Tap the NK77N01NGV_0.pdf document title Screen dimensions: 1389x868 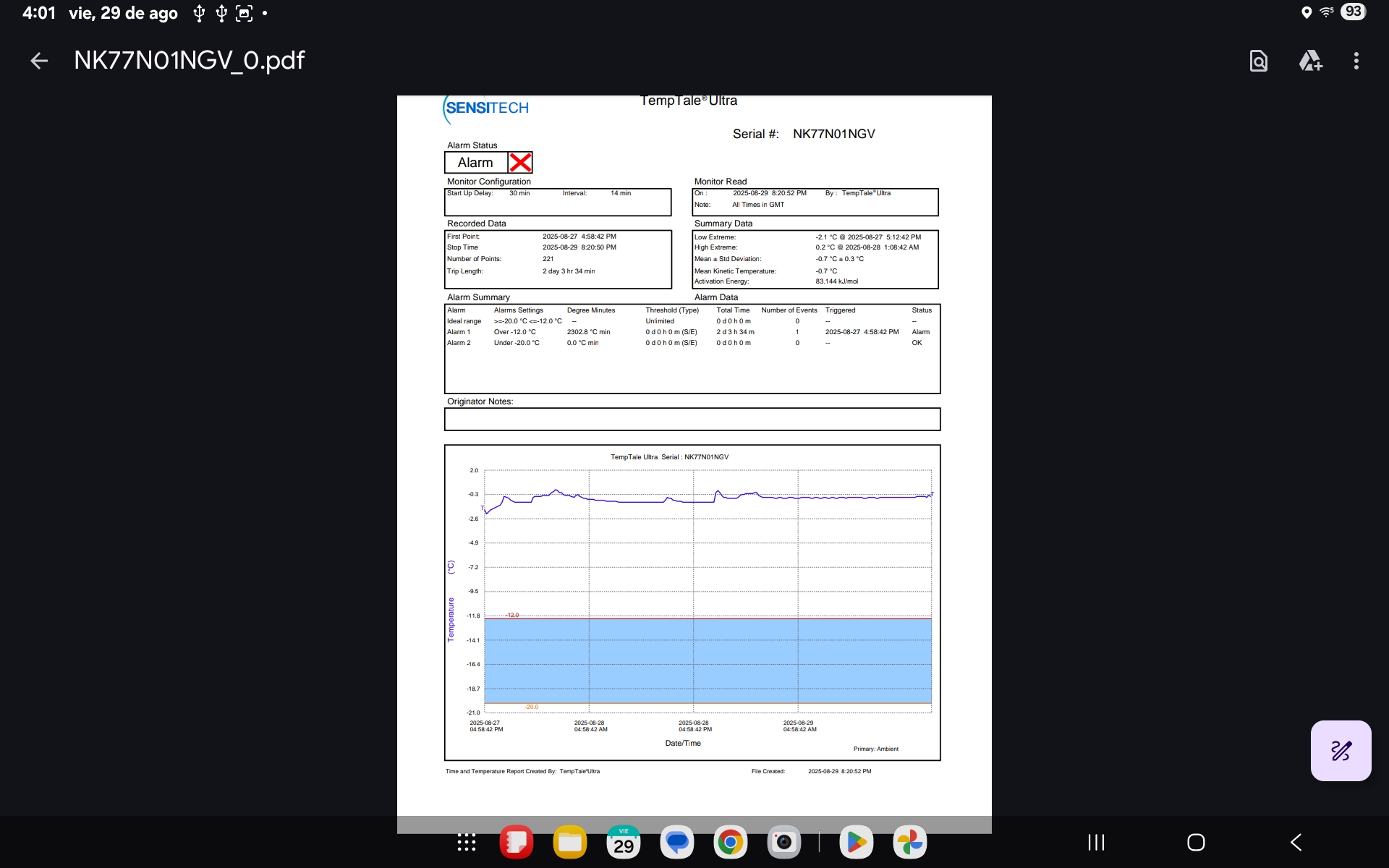tap(190, 61)
